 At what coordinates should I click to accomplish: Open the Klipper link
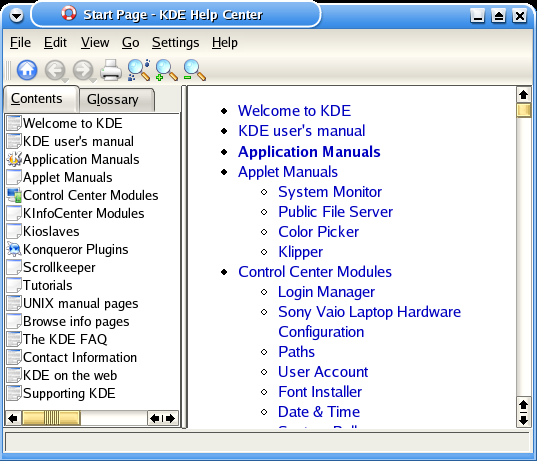(300, 252)
